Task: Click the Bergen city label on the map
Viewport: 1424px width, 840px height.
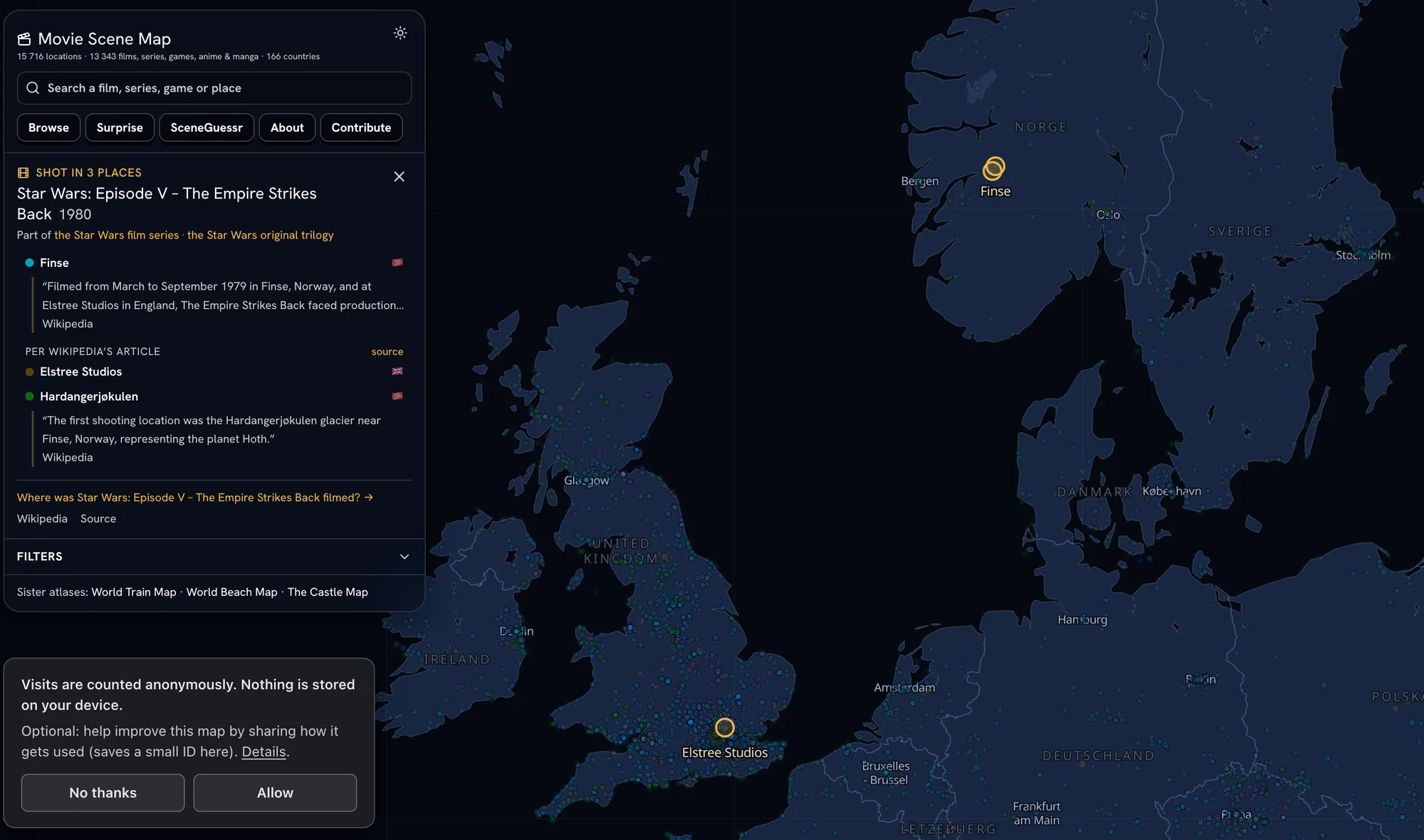Action: point(920,182)
